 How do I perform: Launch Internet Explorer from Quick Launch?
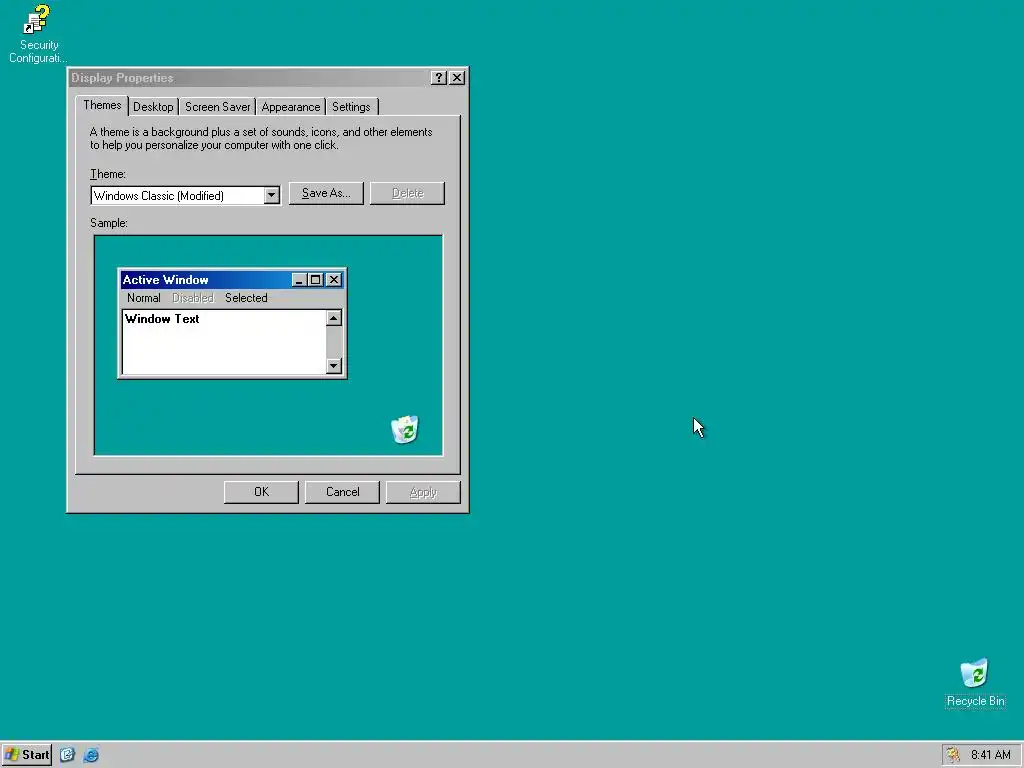[x=91, y=755]
